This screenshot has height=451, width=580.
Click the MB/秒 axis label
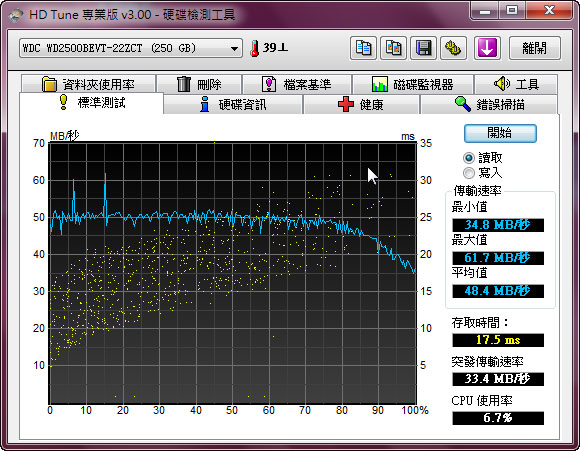coord(65,136)
